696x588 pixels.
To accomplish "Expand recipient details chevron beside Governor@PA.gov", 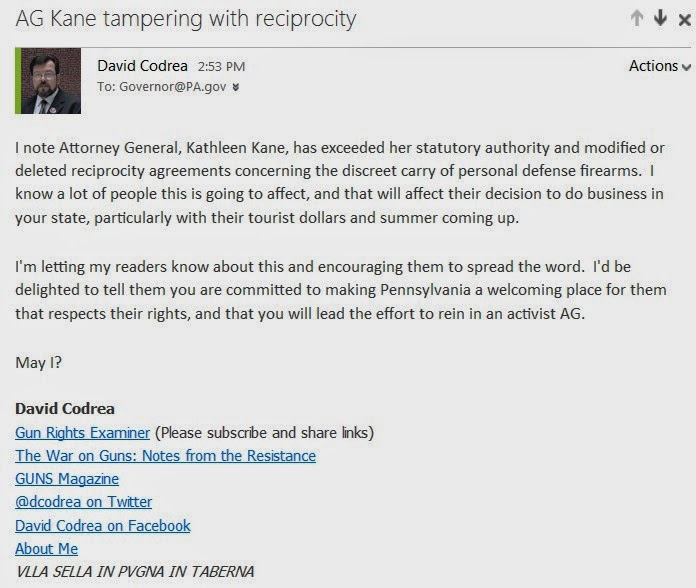I will (235, 87).
